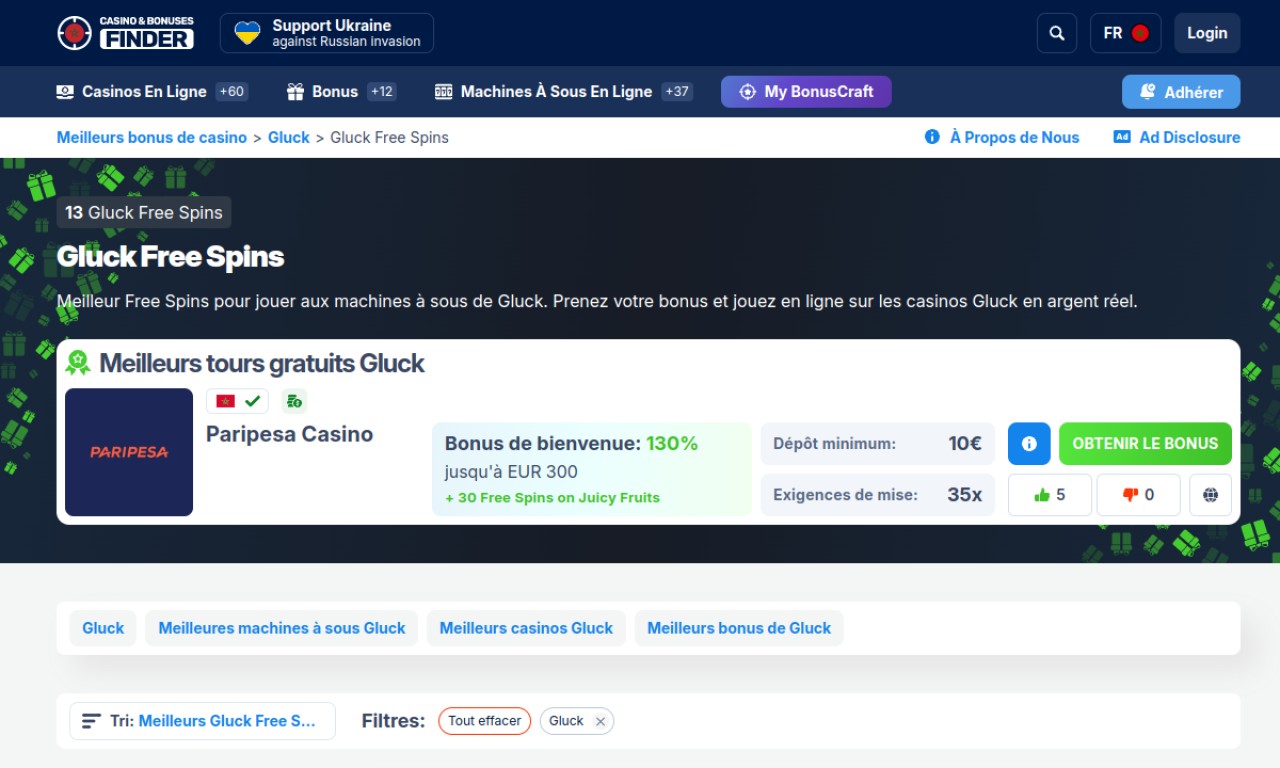The height and width of the screenshot is (768, 1280).
Task: Click the Support Ukraine banner
Action: 327,33
